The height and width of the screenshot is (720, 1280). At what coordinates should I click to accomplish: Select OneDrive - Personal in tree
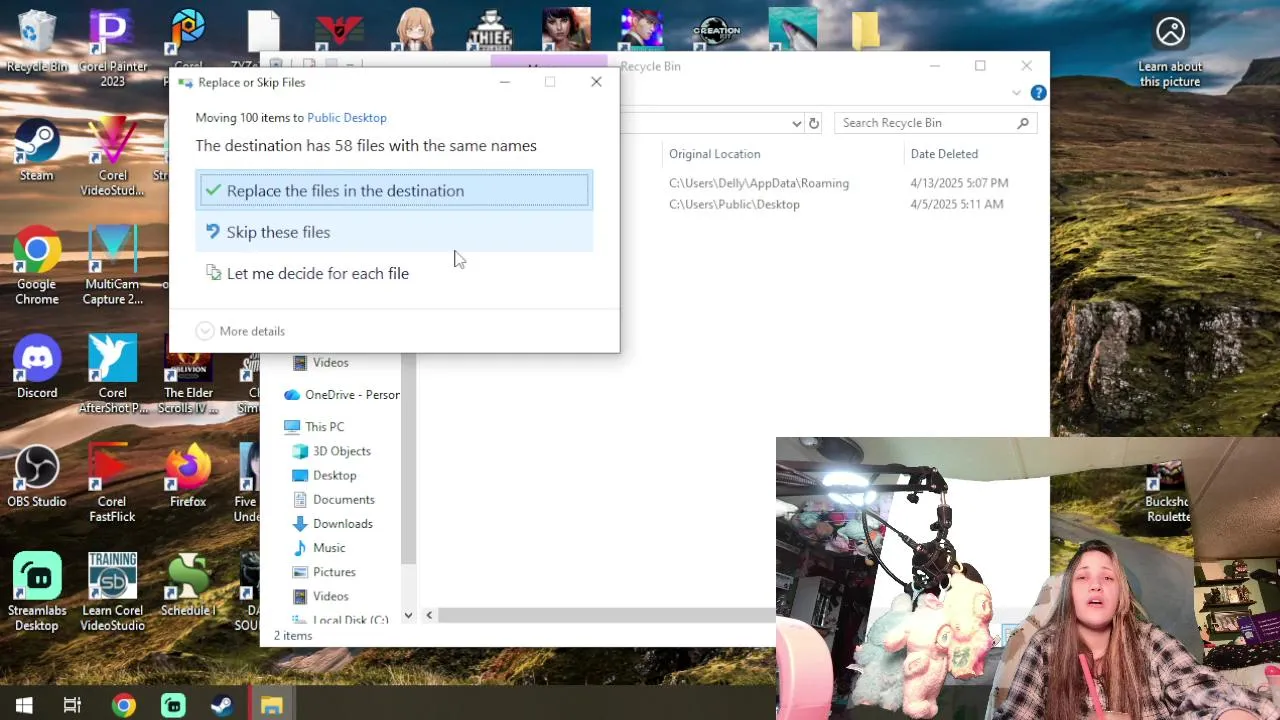341,395
